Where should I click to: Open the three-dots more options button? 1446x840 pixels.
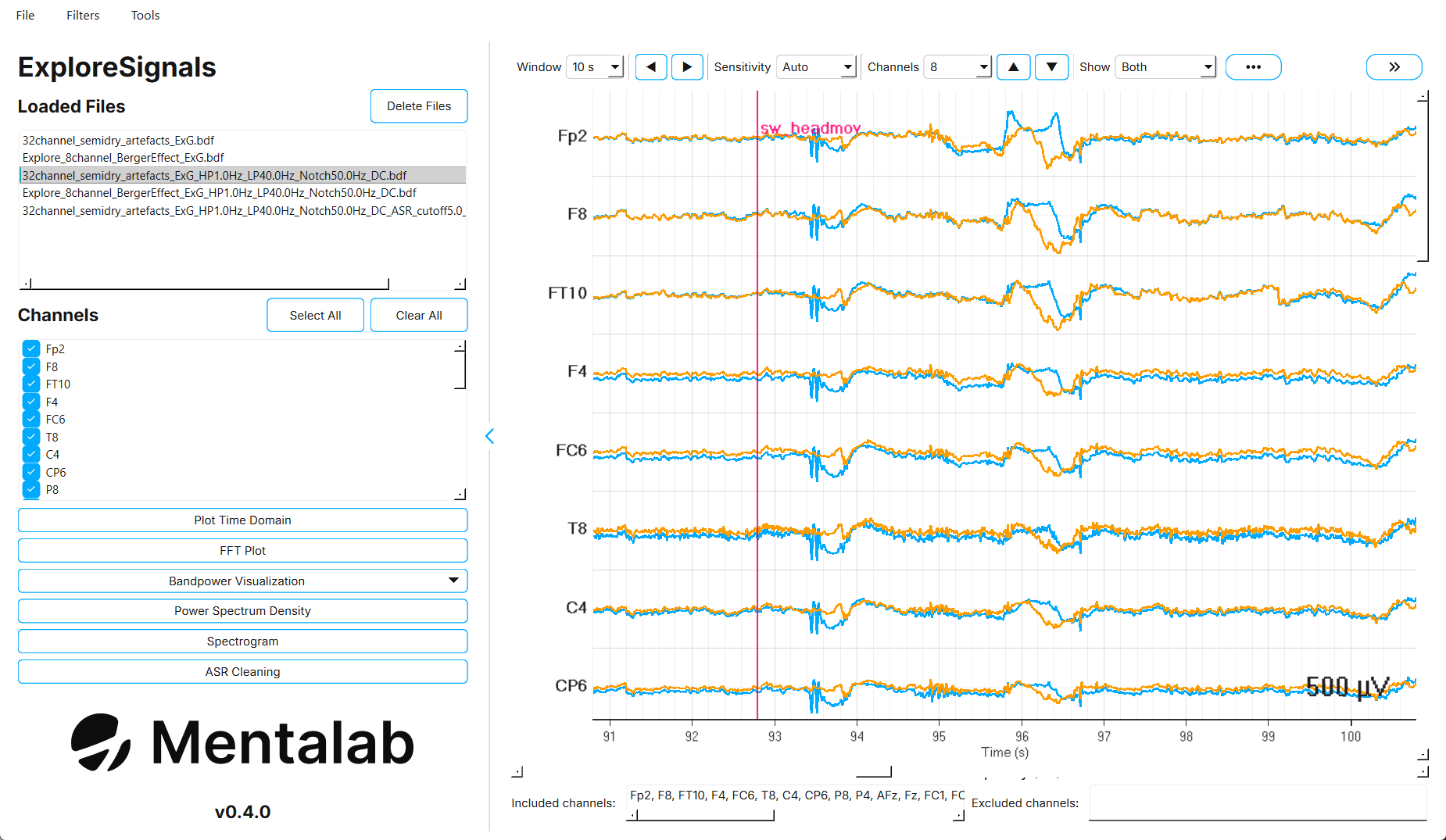click(x=1253, y=67)
